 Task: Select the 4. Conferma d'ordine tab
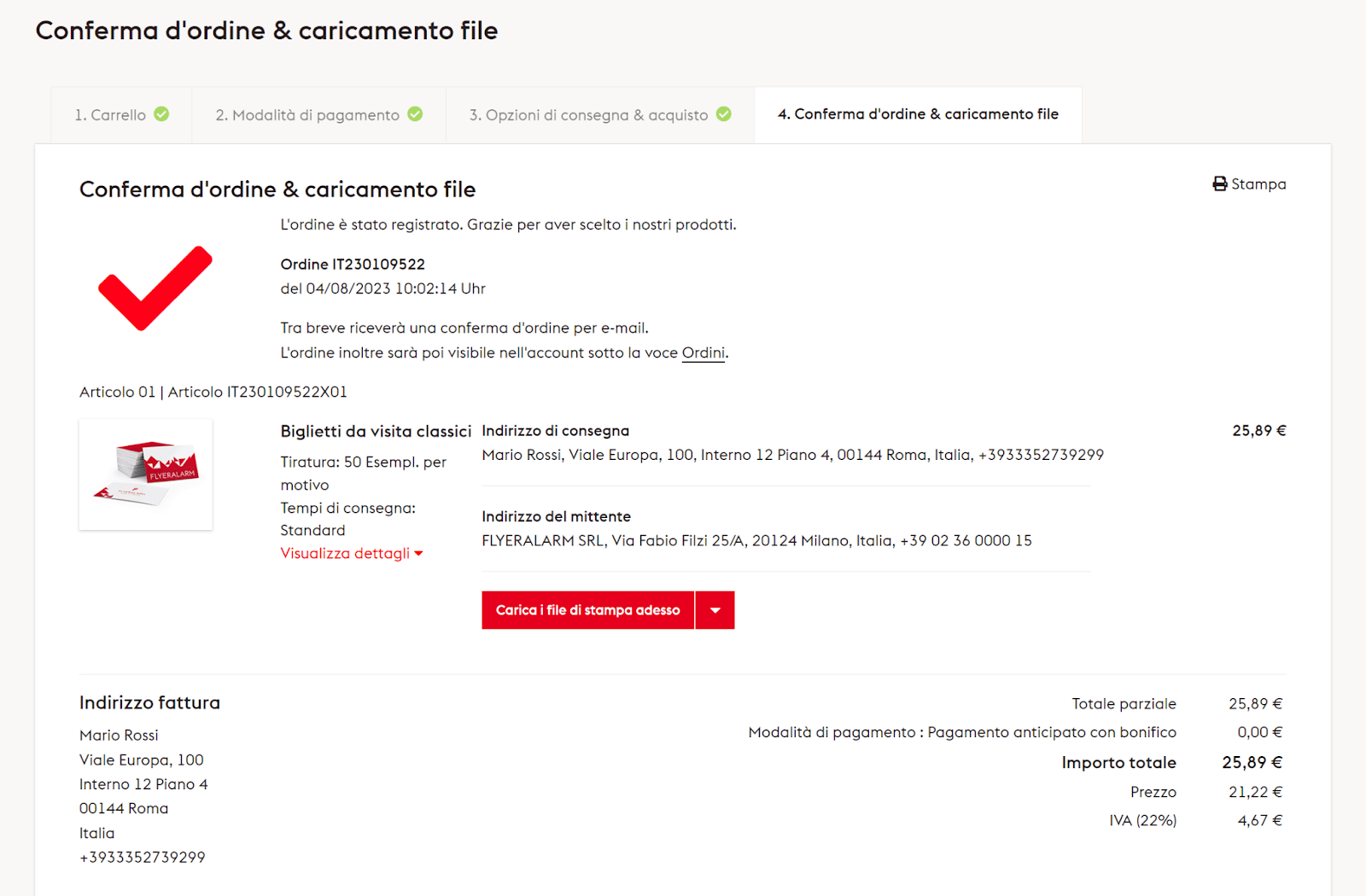[918, 114]
